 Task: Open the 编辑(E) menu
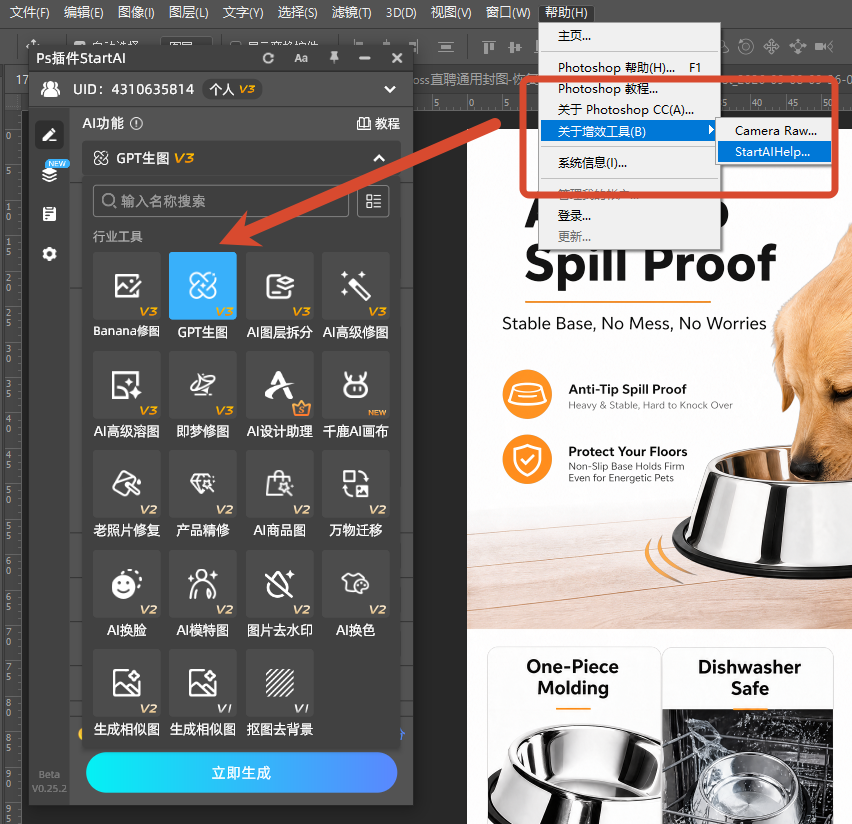point(84,12)
